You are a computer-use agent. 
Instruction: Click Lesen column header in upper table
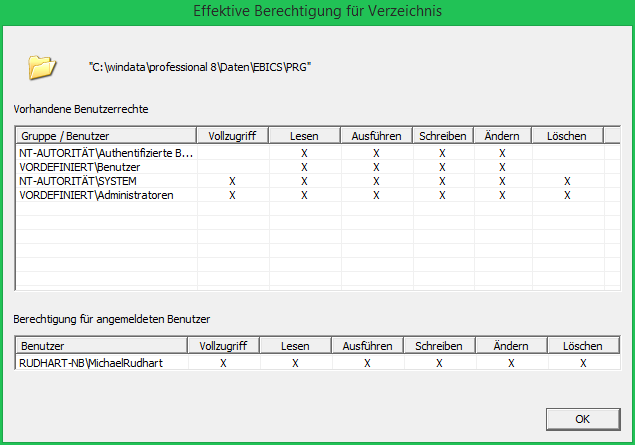point(304,136)
